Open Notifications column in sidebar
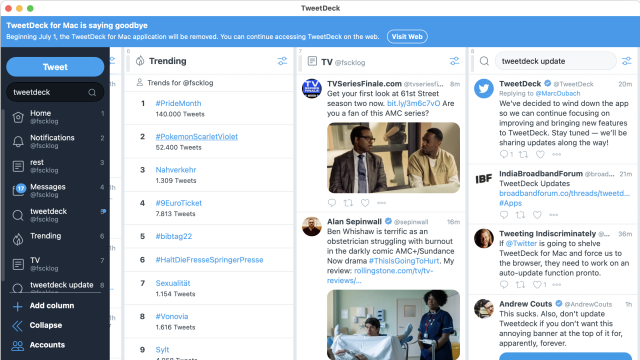The image size is (640, 360). [x=55, y=141]
